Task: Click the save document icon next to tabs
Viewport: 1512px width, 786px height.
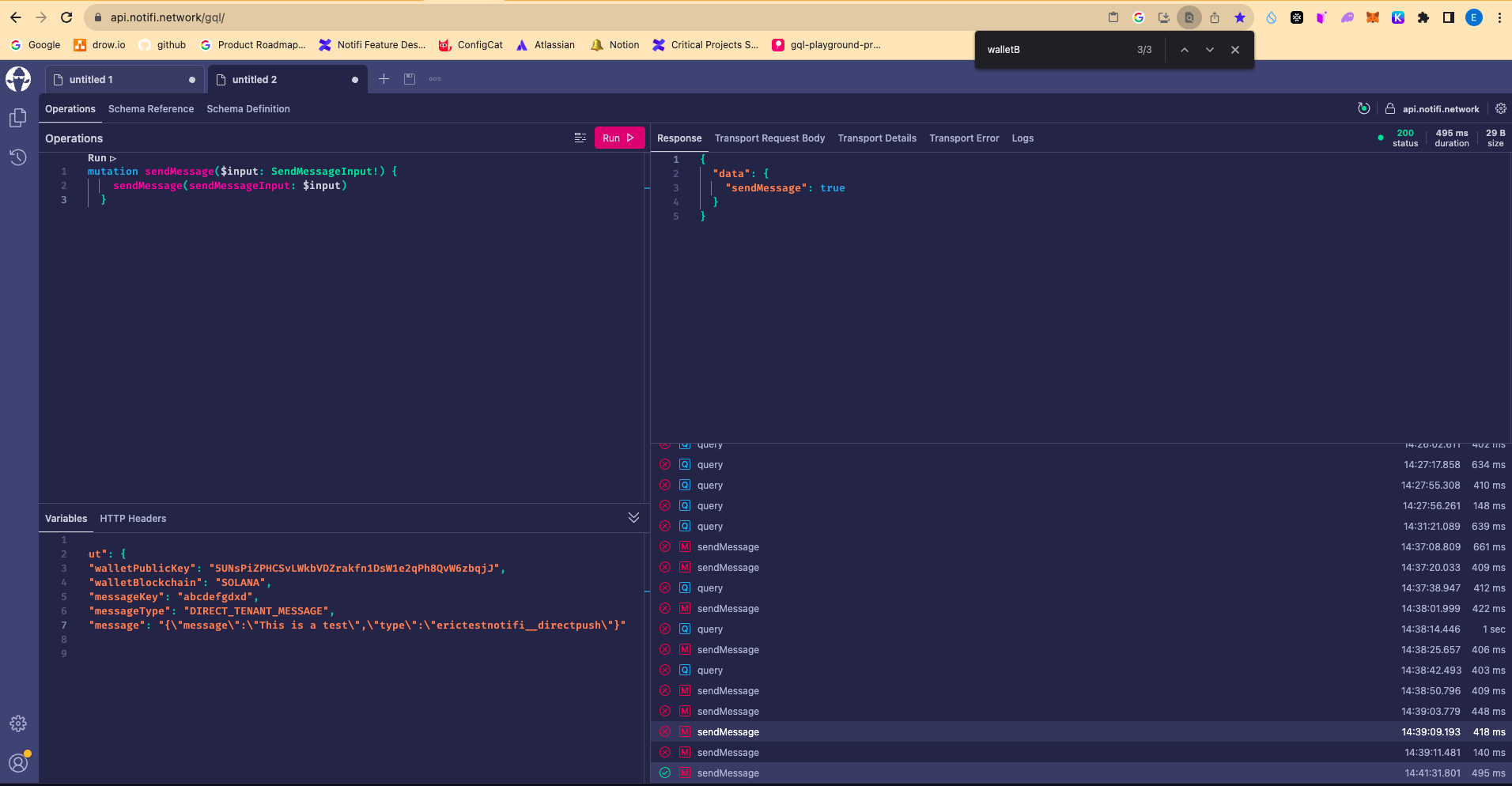Action: click(410, 79)
